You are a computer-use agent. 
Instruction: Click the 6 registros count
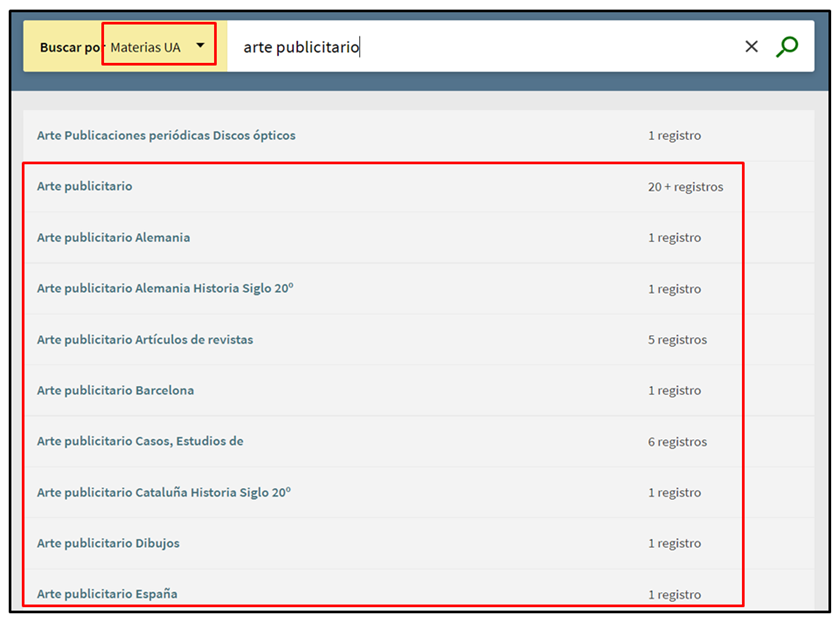pos(677,442)
